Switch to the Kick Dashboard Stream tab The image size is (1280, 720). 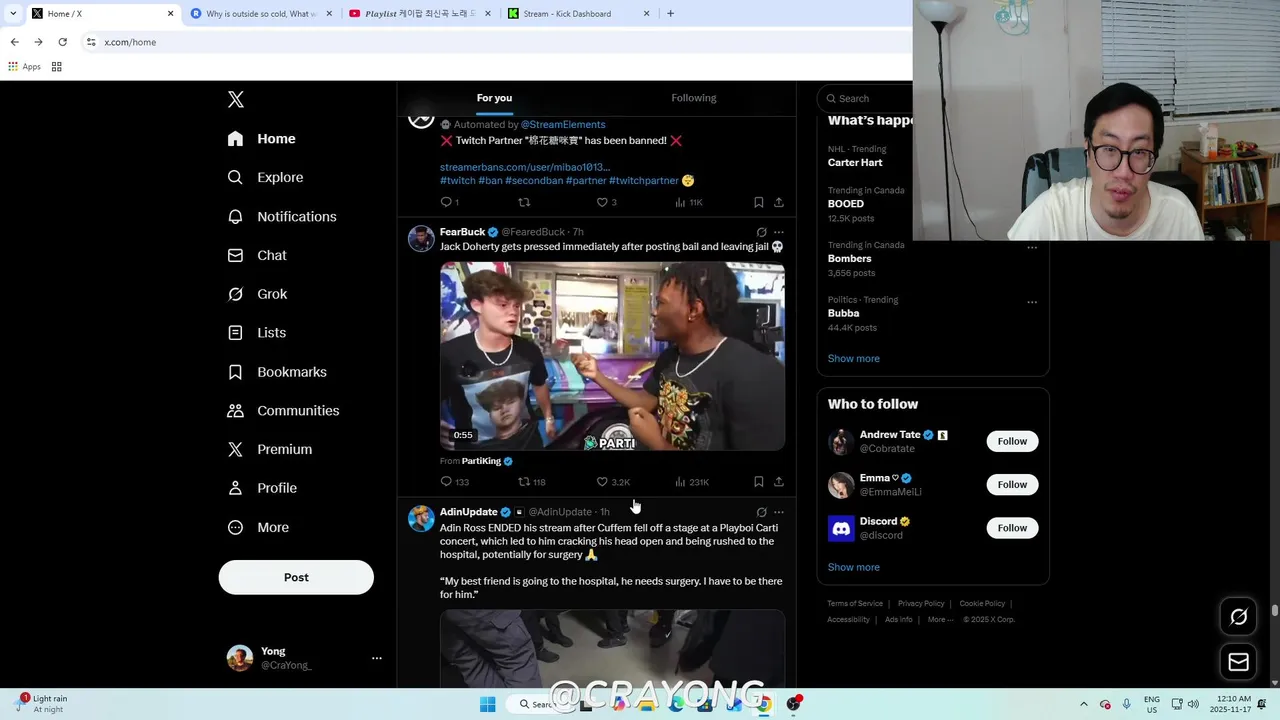tap(578, 14)
